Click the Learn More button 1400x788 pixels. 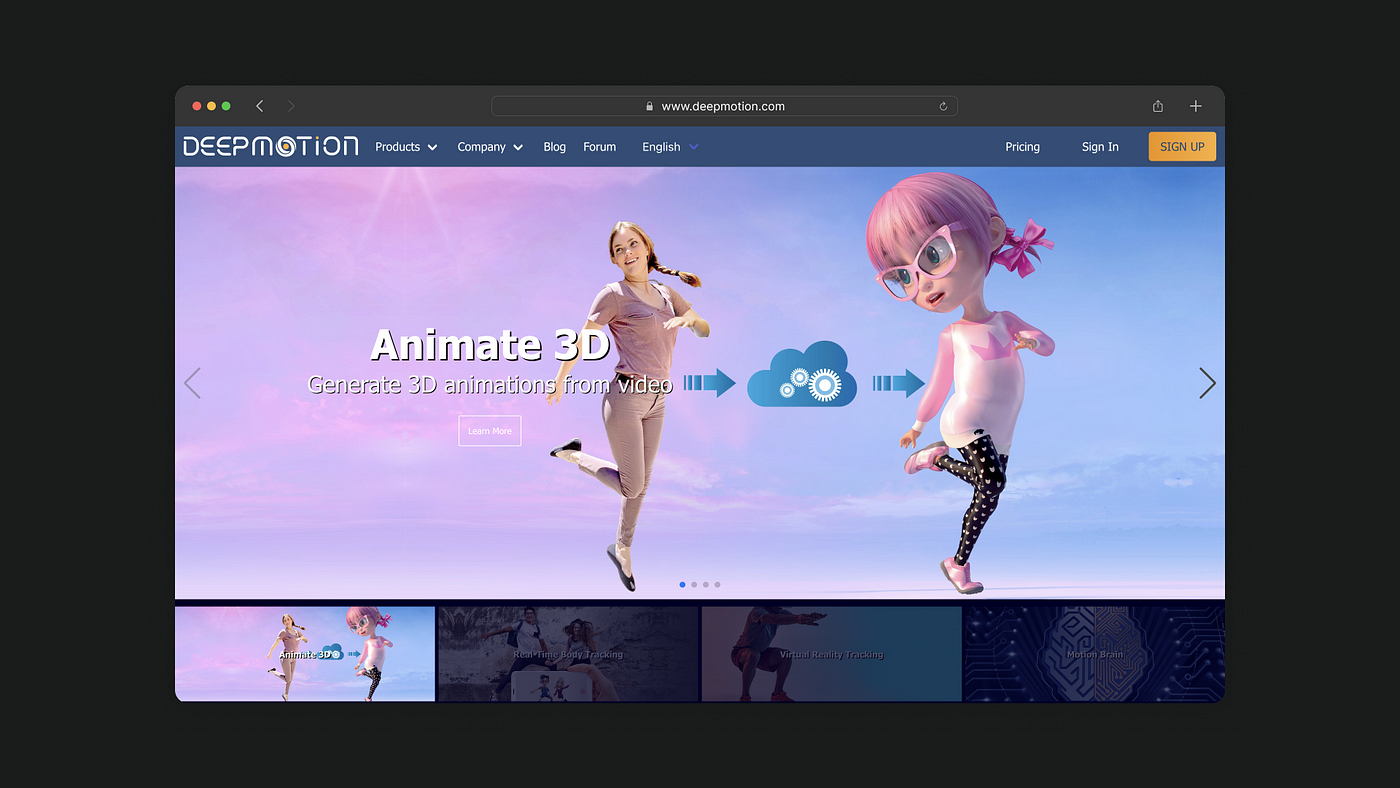489,430
